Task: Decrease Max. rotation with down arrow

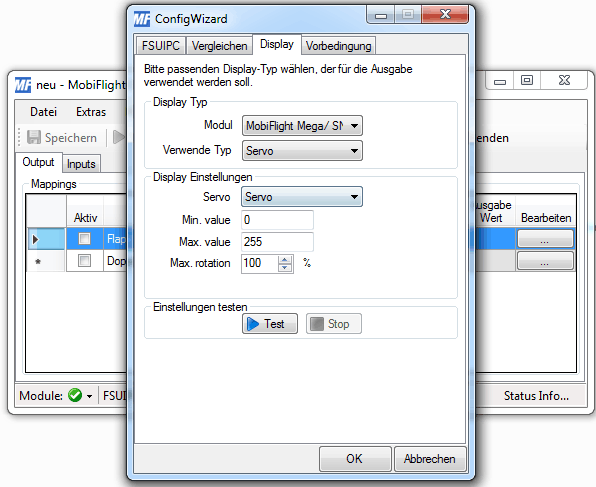Action: tap(285, 268)
